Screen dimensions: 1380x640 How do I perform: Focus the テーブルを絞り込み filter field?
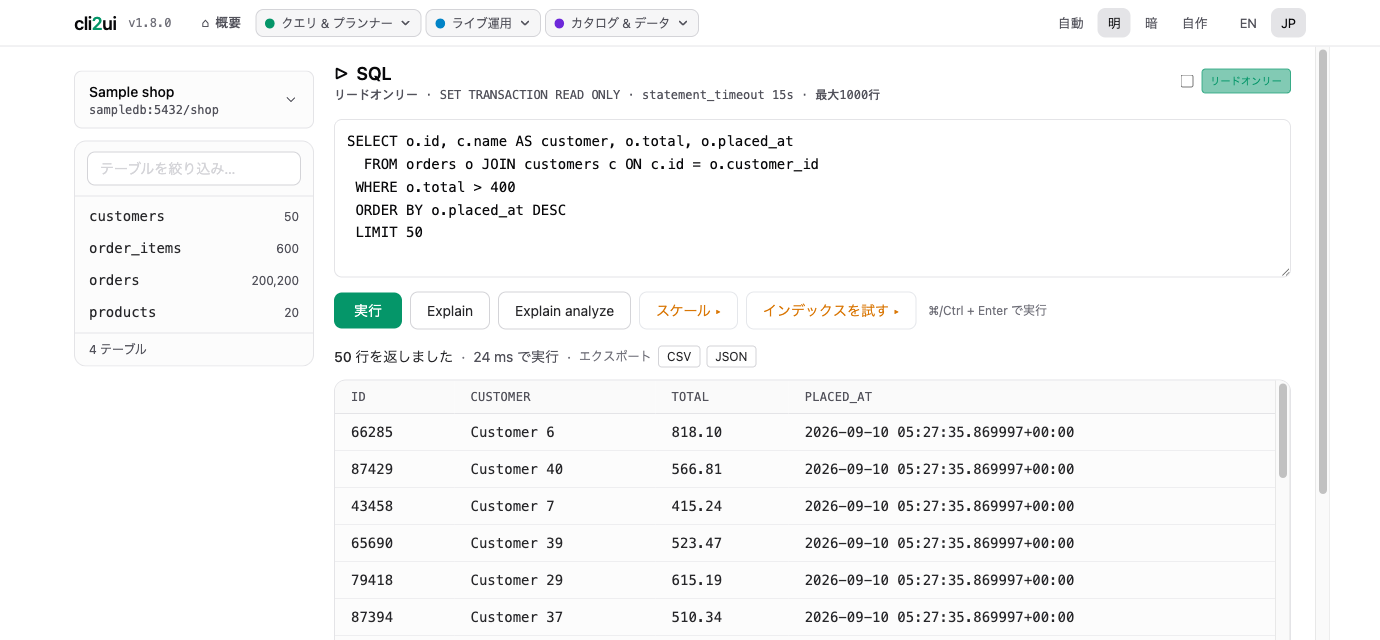click(194, 168)
